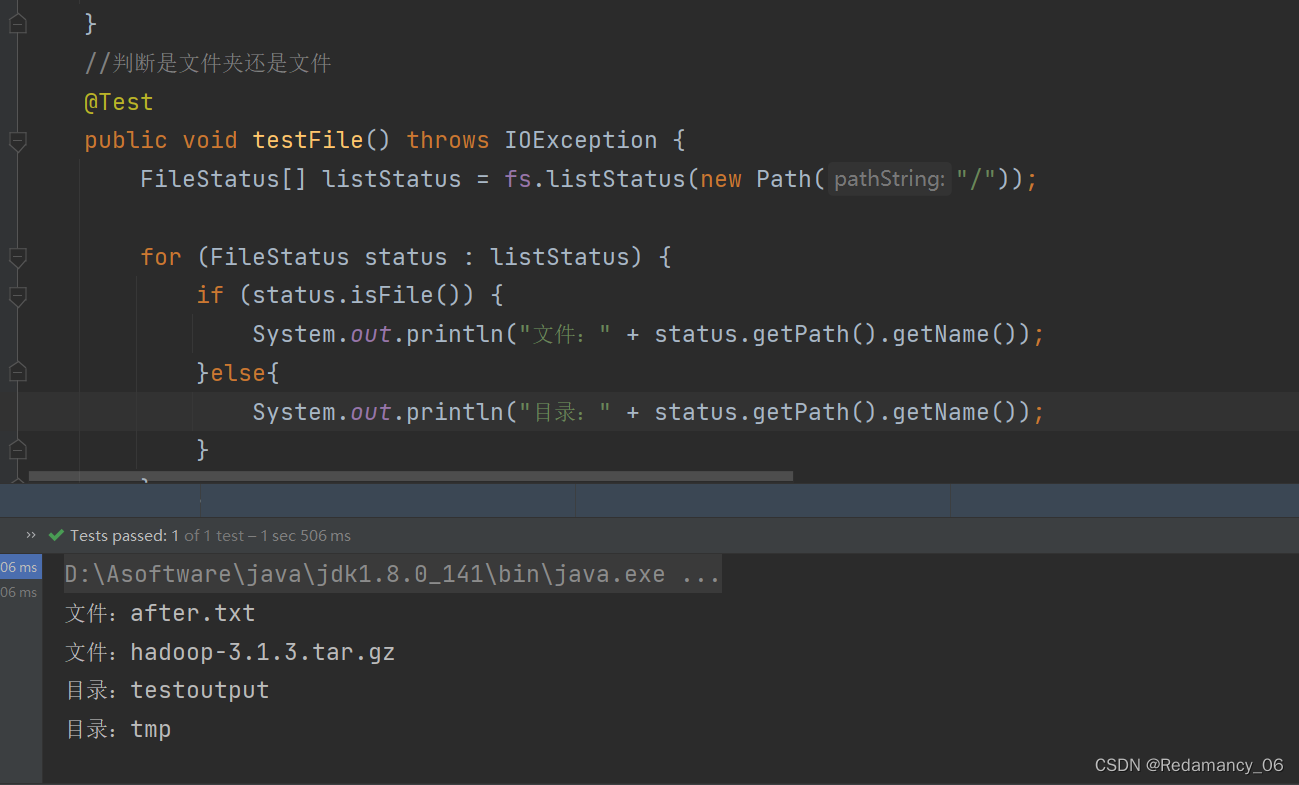Click fold end marker after second println line
The image size is (1299, 785).
(17, 450)
